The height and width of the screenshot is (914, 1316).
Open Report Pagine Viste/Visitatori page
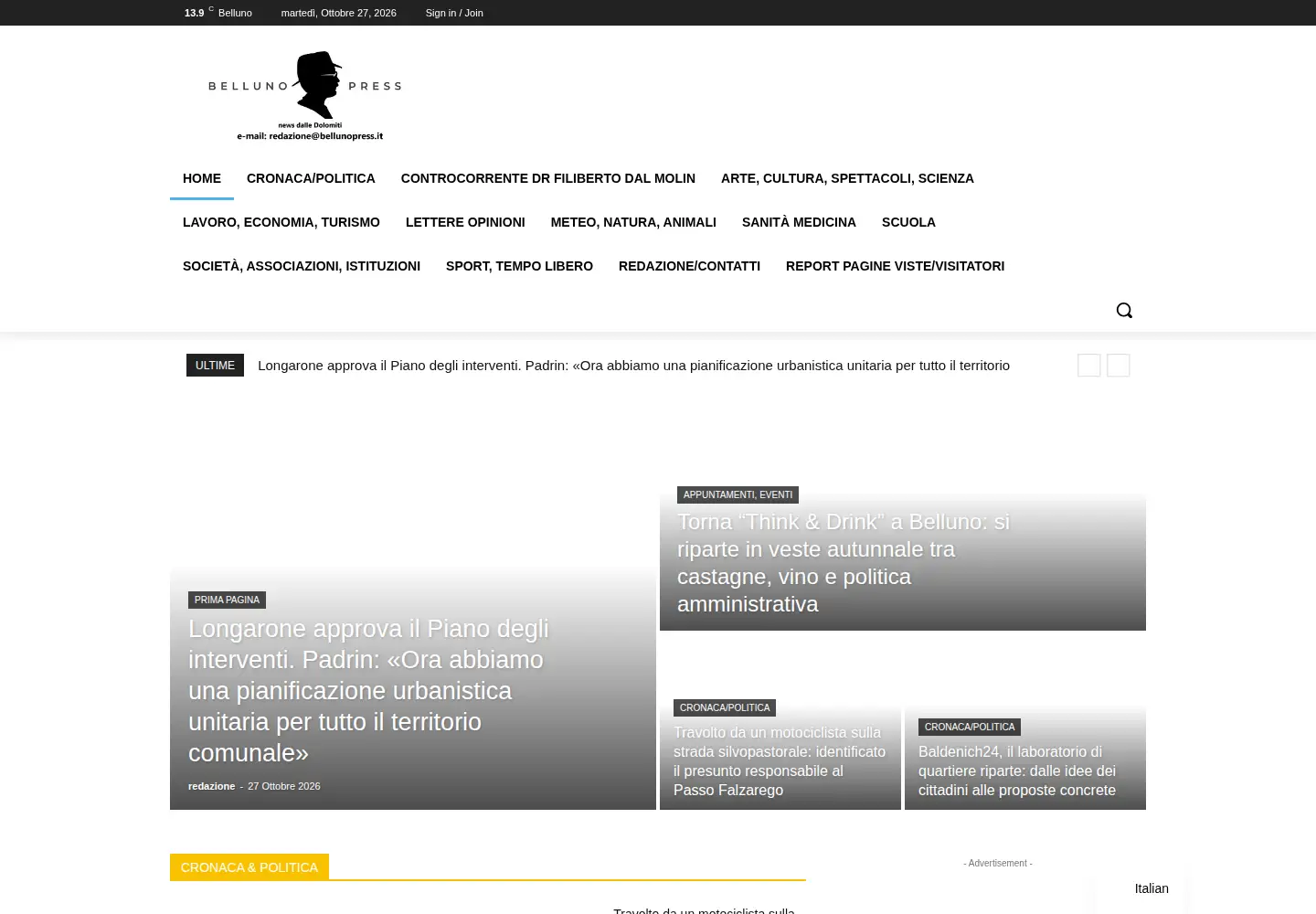895,266
